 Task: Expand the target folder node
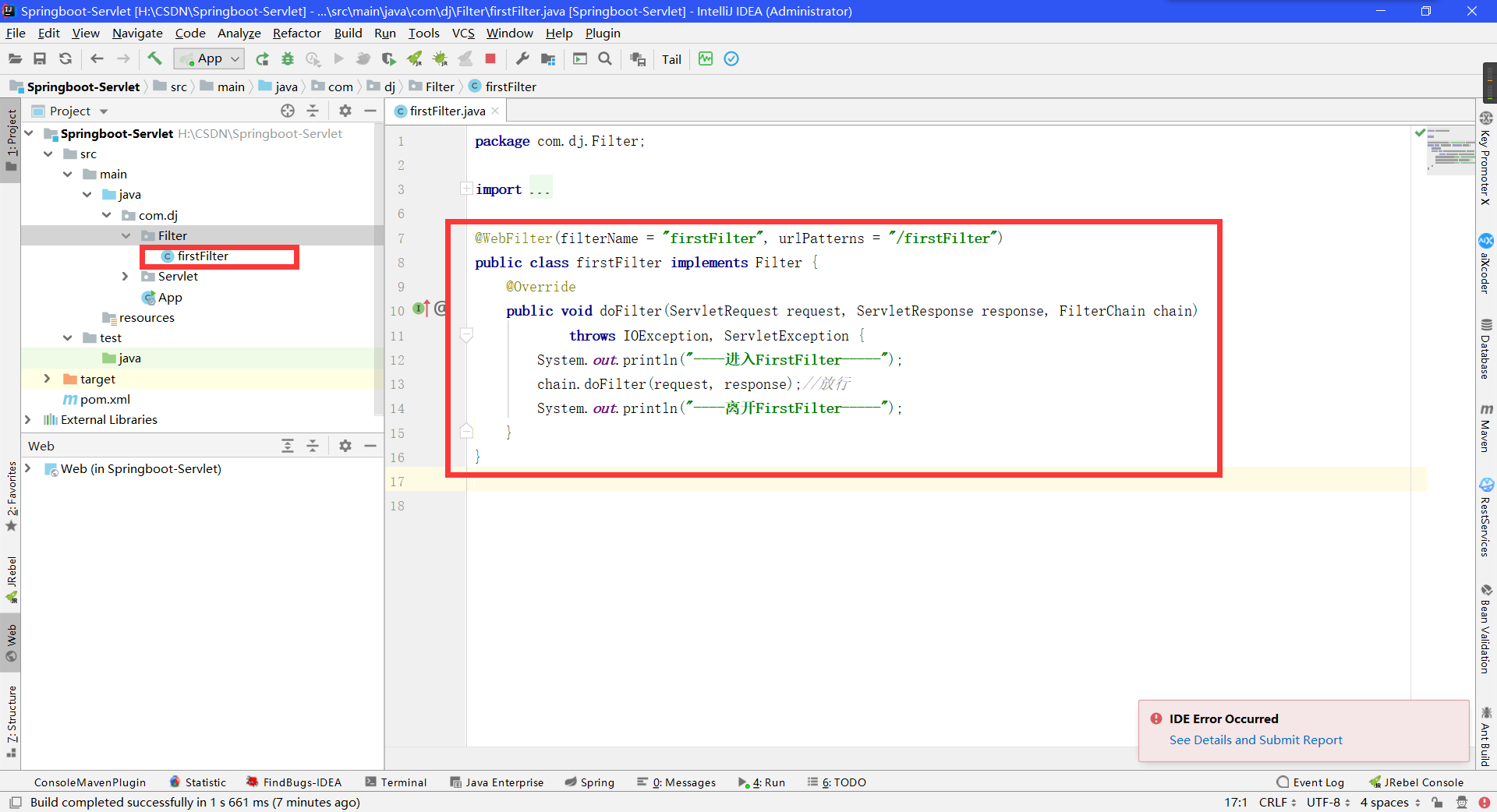click(48, 379)
